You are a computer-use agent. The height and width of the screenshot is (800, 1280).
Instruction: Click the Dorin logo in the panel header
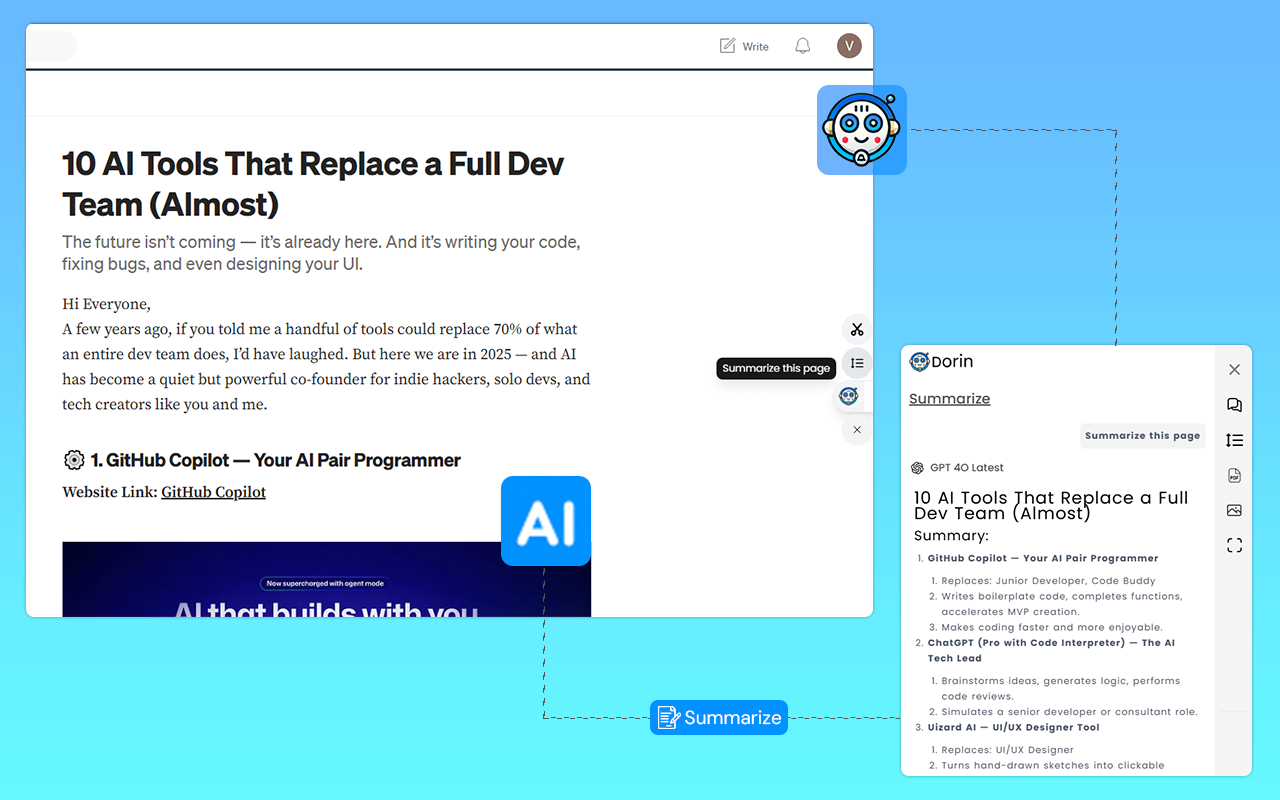point(941,361)
